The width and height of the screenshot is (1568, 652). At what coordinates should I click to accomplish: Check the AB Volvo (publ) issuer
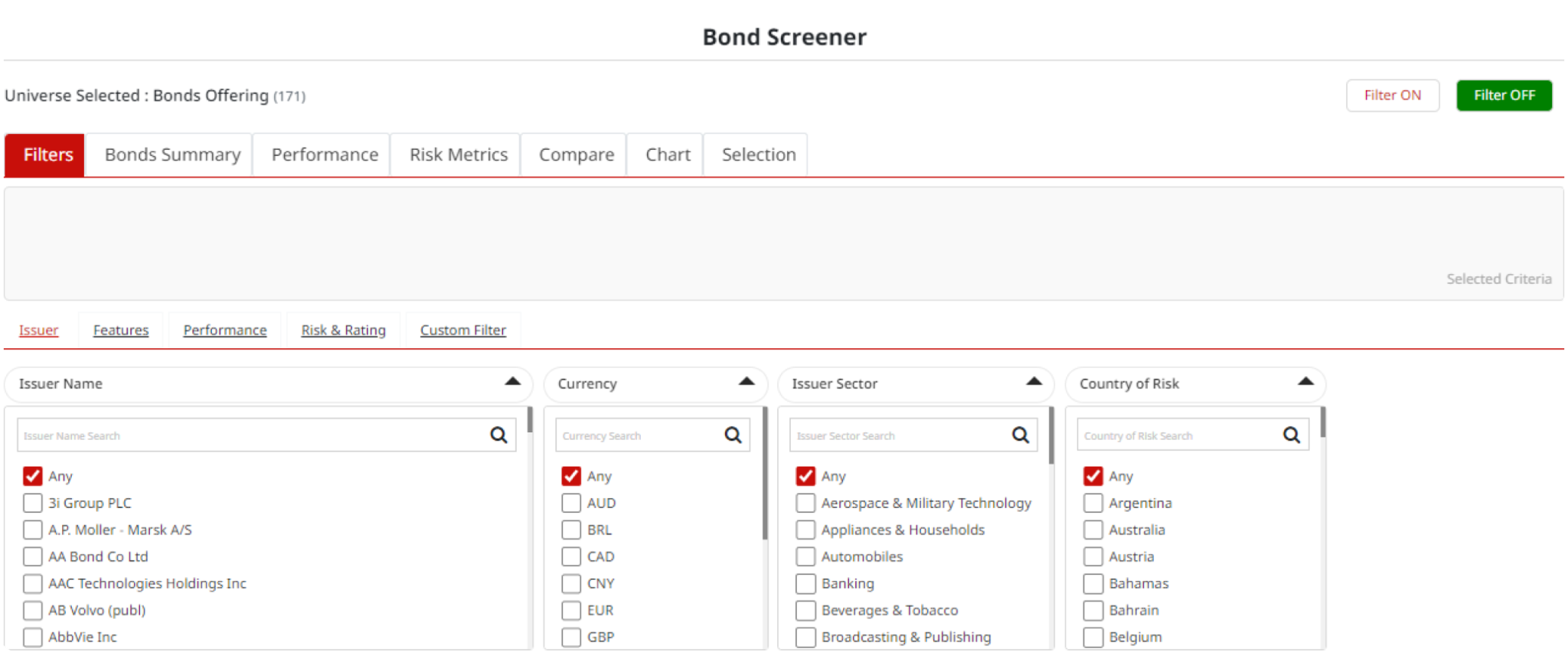click(x=32, y=610)
